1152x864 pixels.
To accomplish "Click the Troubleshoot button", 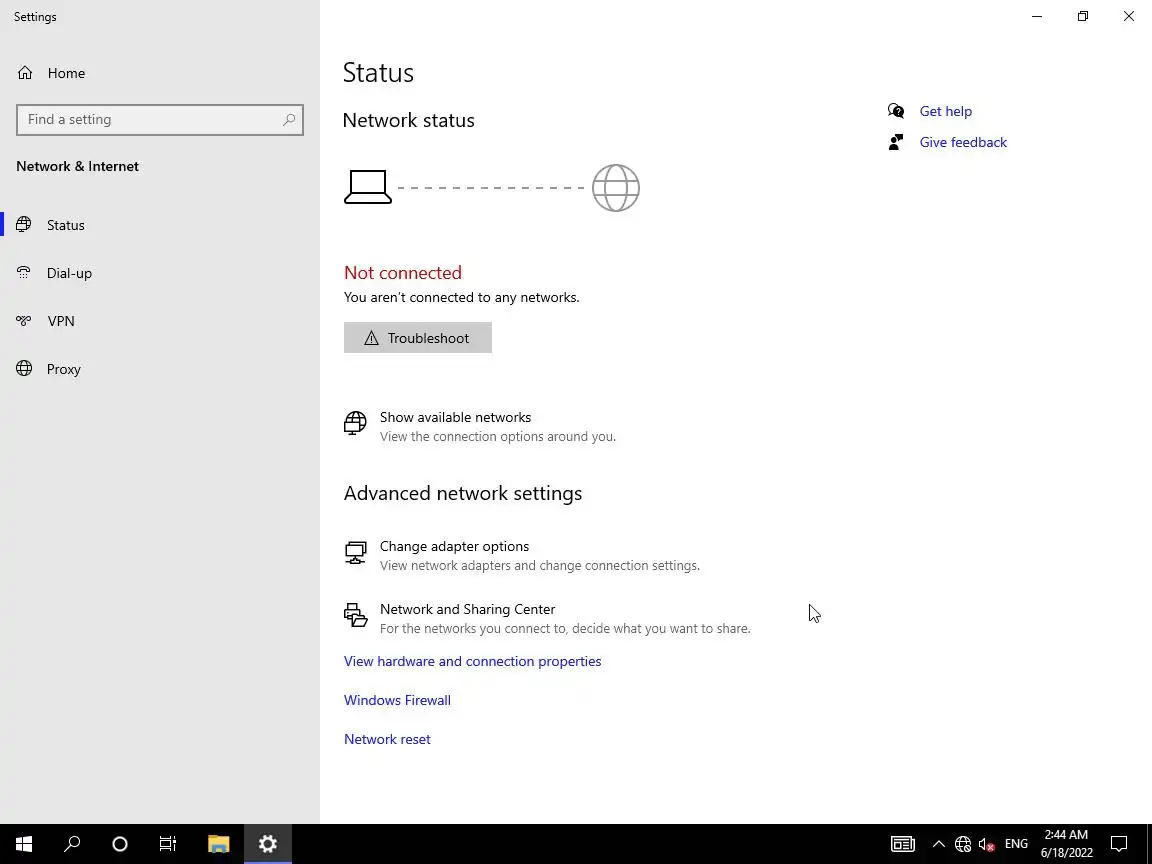I will (417, 338).
